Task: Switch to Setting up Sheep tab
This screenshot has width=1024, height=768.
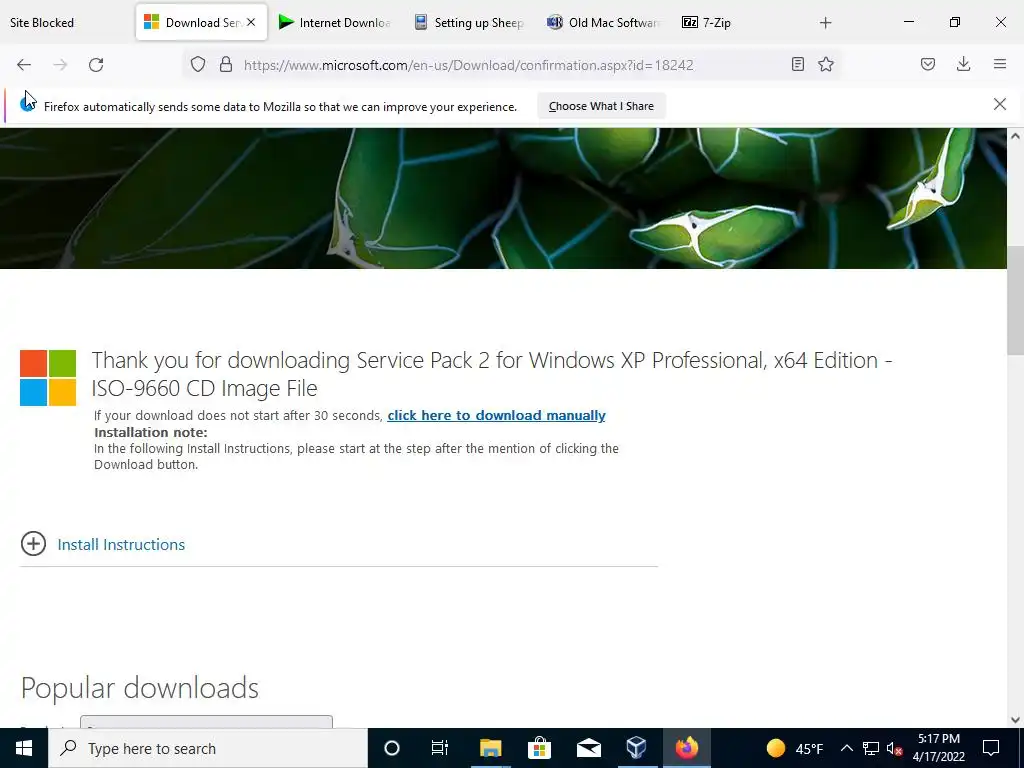Action: [x=470, y=23]
